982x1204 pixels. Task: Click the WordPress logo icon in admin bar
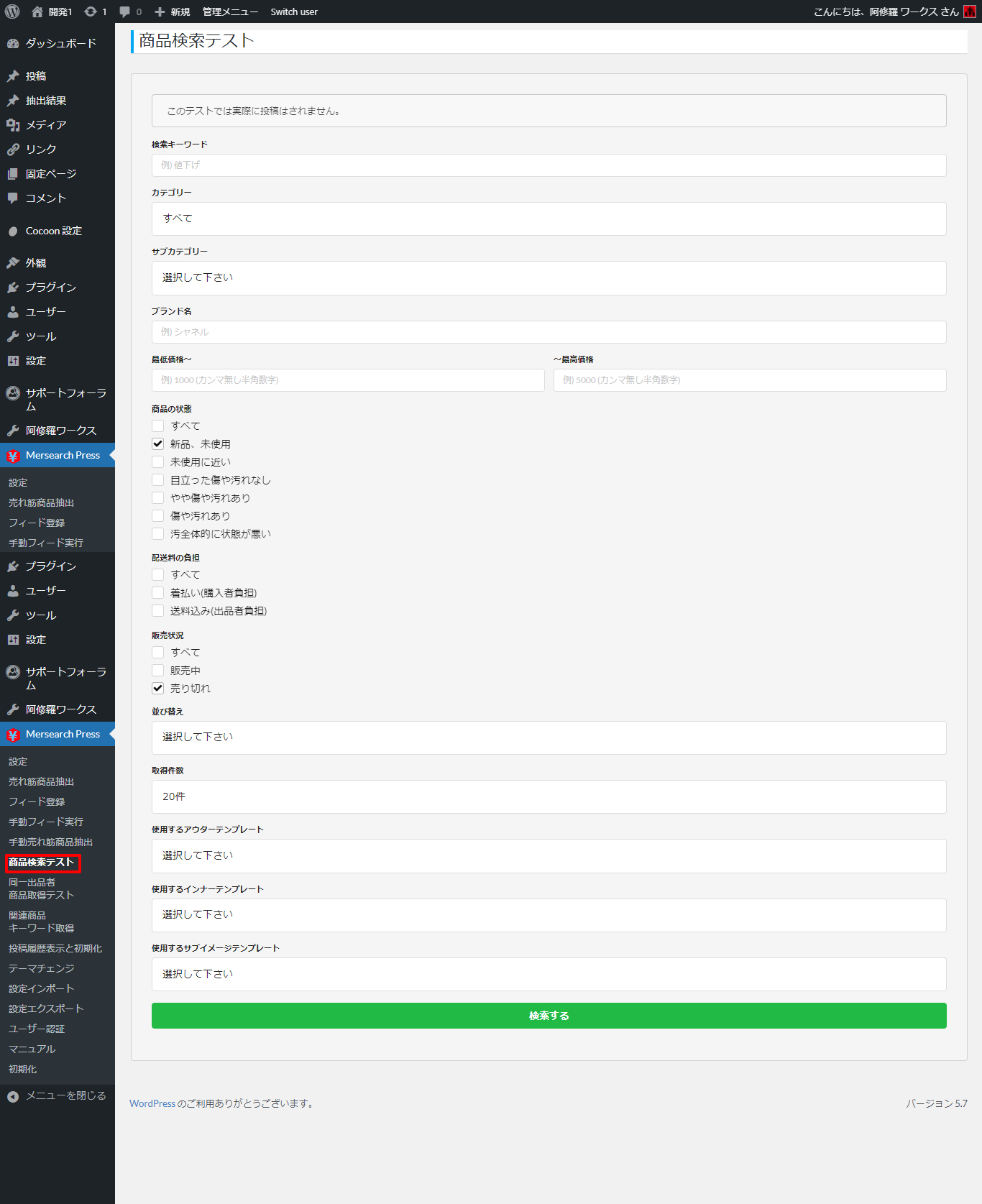click(x=12, y=12)
